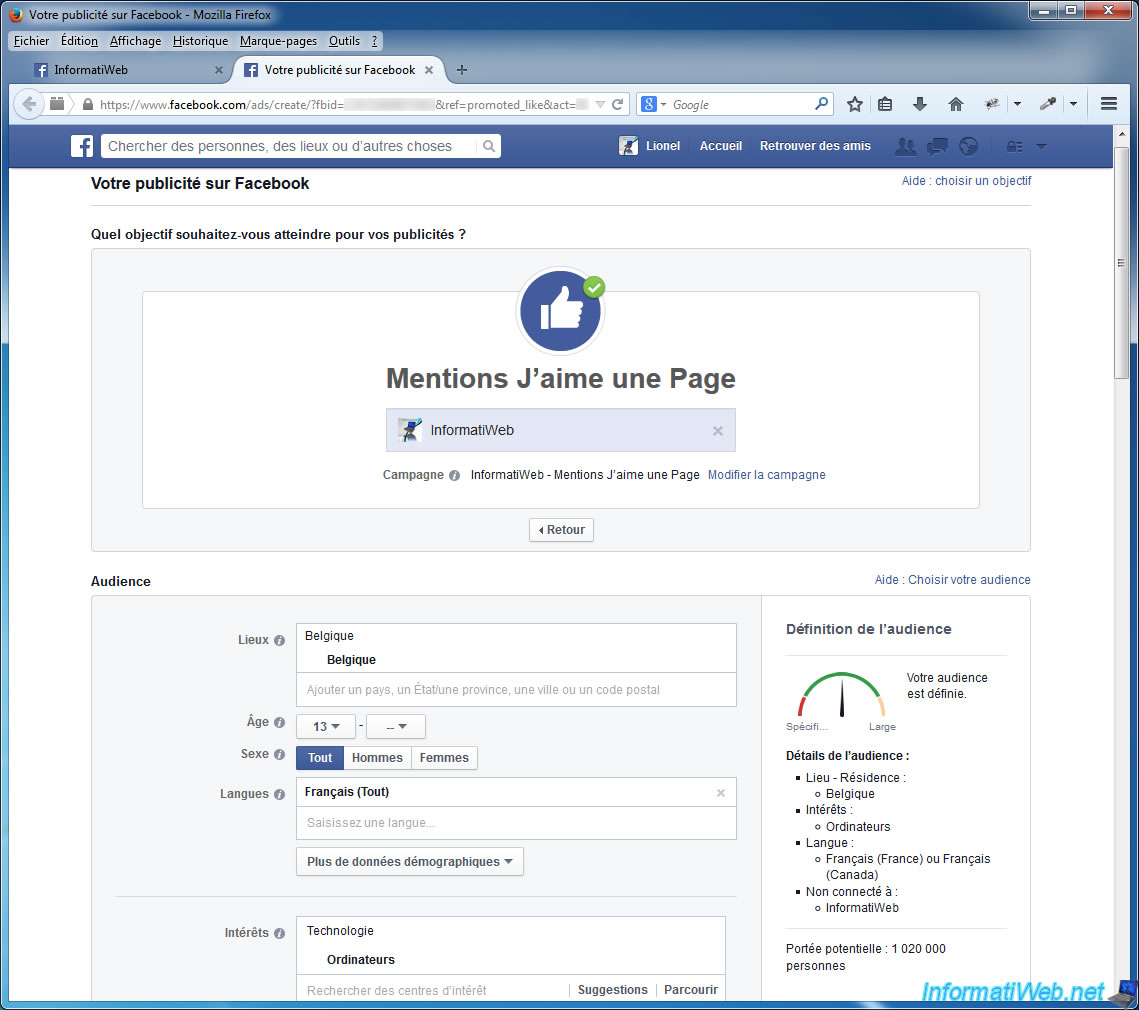Viewport: 1139px width, 1010px height.
Task: Remove the InformatiWeb page selection
Action: coord(718,431)
